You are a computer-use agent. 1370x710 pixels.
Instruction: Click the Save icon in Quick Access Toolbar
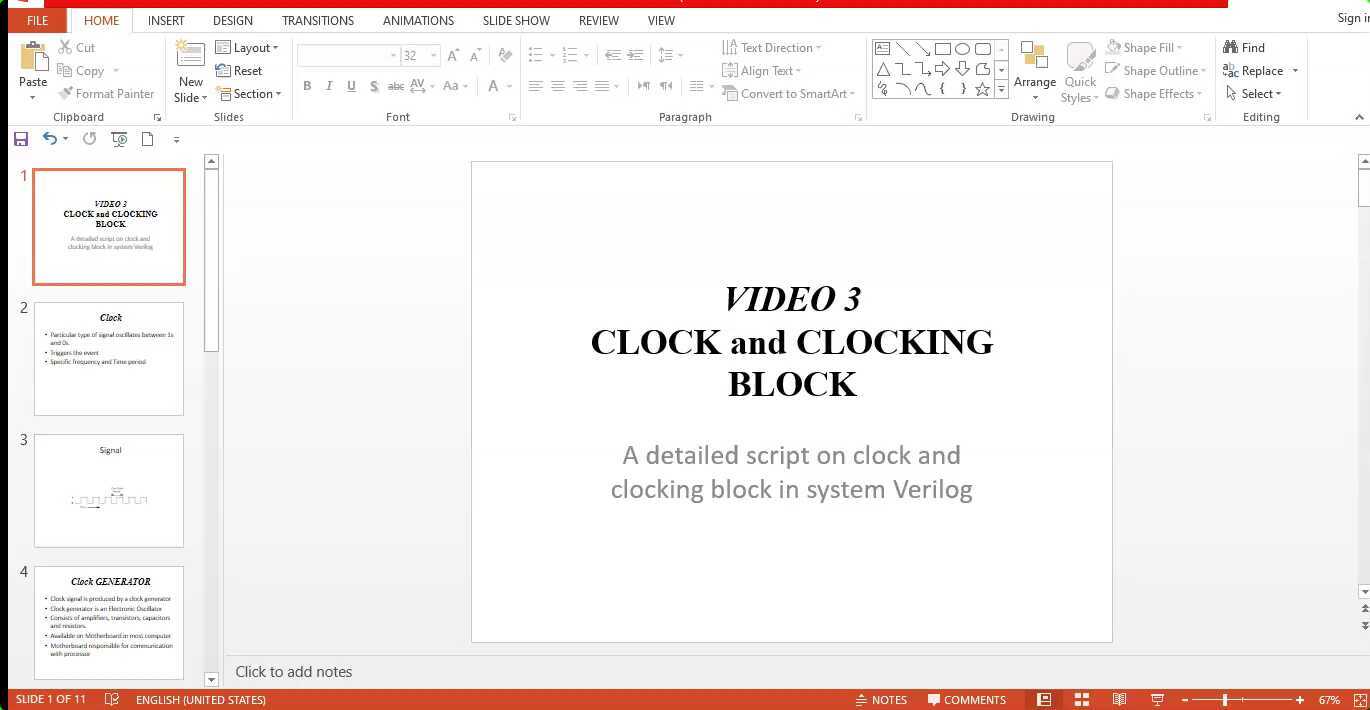[x=21, y=139]
